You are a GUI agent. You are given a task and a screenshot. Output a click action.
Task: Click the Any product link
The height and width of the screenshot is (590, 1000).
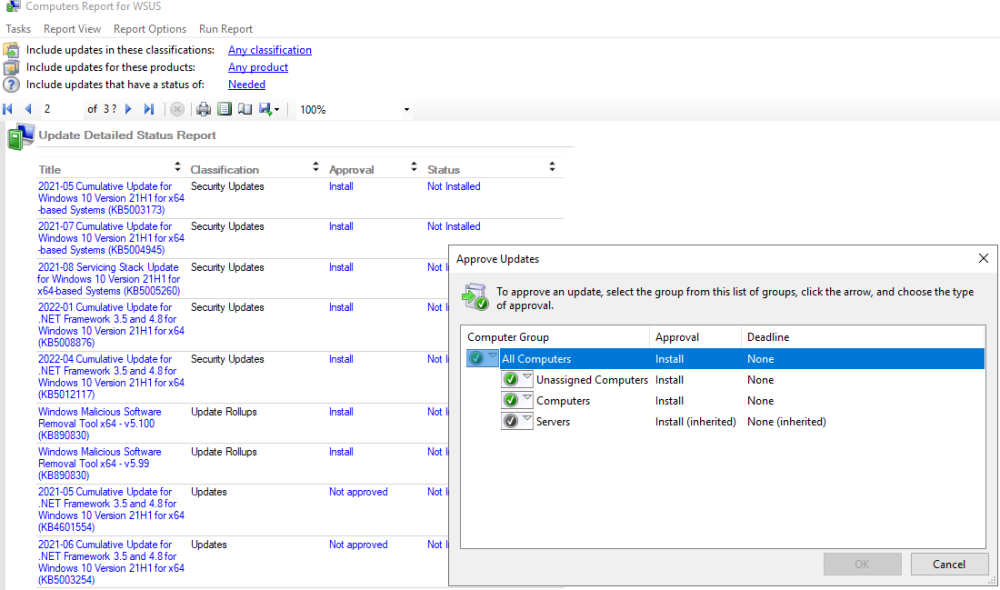[x=258, y=67]
